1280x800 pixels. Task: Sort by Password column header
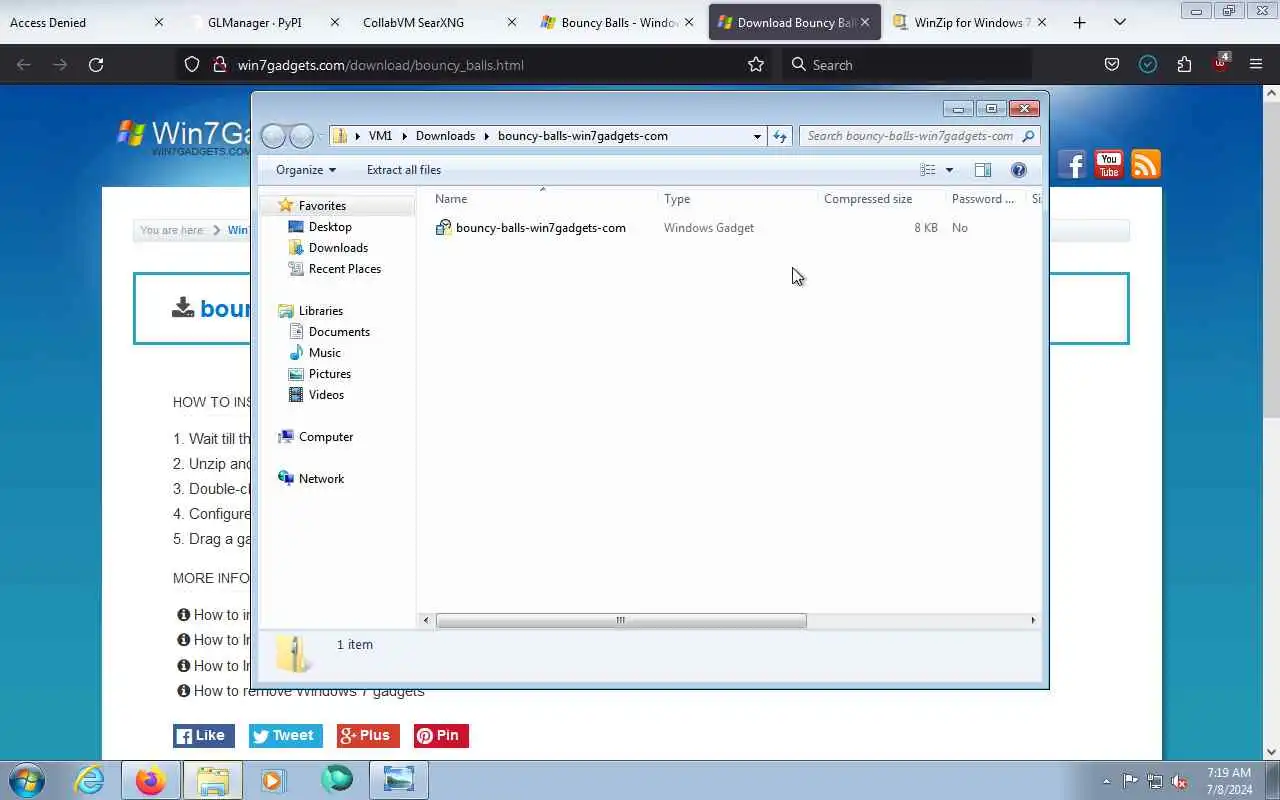click(985, 199)
